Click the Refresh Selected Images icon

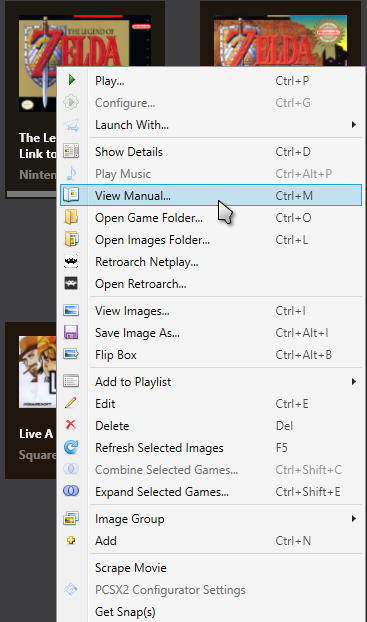pos(71,447)
